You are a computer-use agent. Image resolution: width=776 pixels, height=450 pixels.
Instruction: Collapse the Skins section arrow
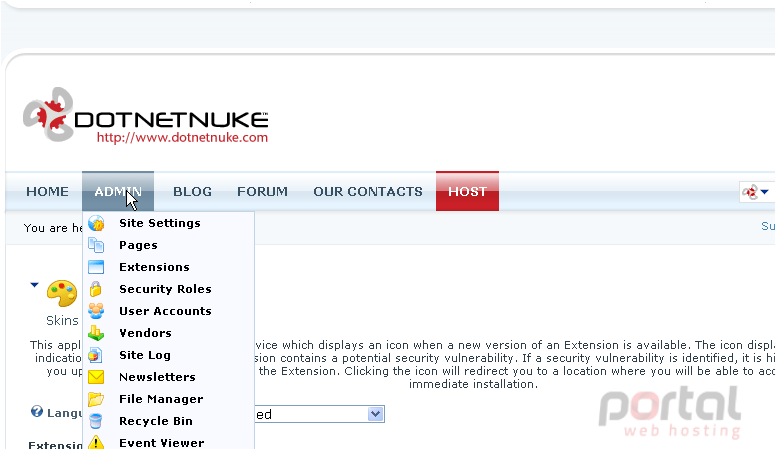click(x=34, y=285)
